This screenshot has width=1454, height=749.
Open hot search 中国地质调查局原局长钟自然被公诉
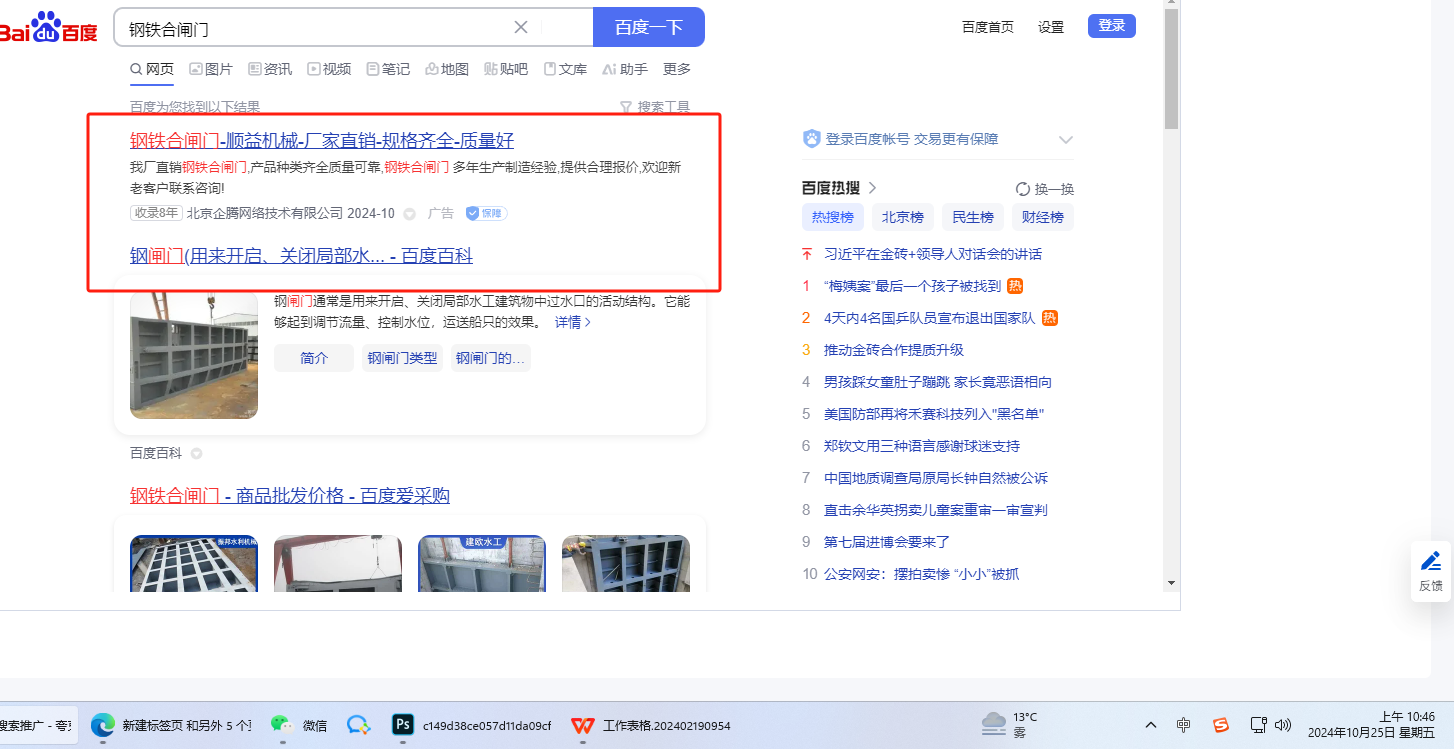point(936,478)
